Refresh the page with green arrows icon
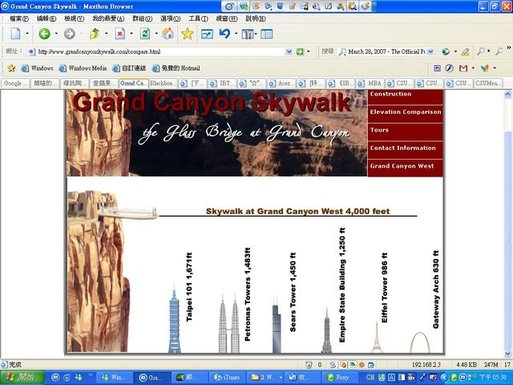Viewport: 513px width, 385px height. click(145, 34)
